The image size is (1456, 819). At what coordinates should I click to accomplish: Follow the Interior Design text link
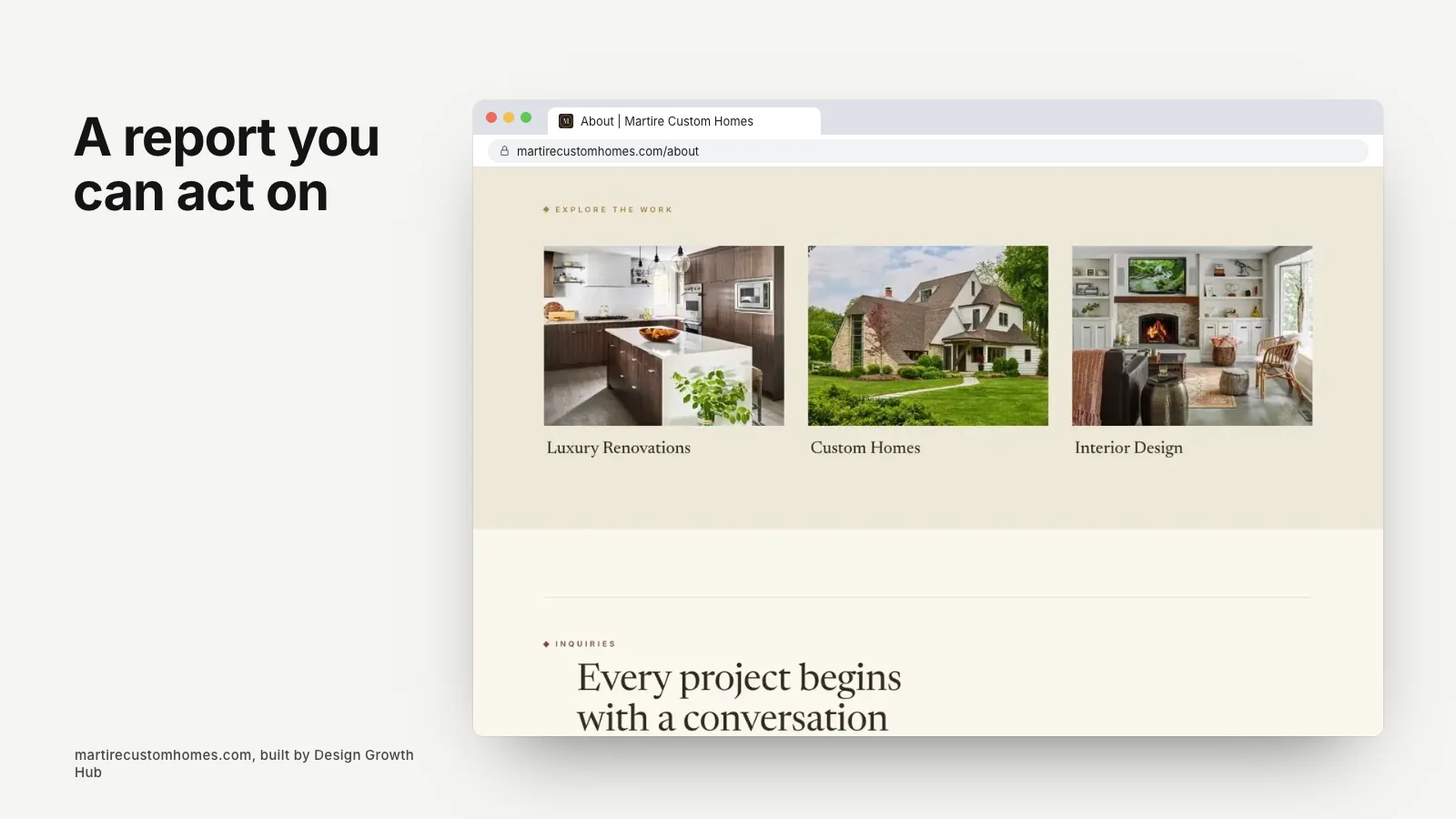[1128, 448]
